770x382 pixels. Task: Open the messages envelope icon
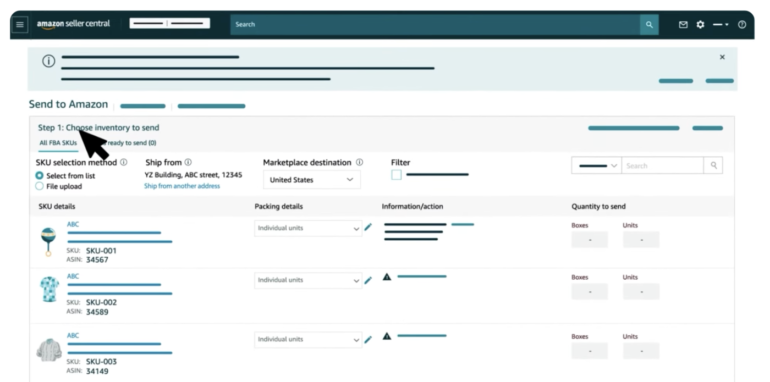pyautogui.click(x=683, y=25)
